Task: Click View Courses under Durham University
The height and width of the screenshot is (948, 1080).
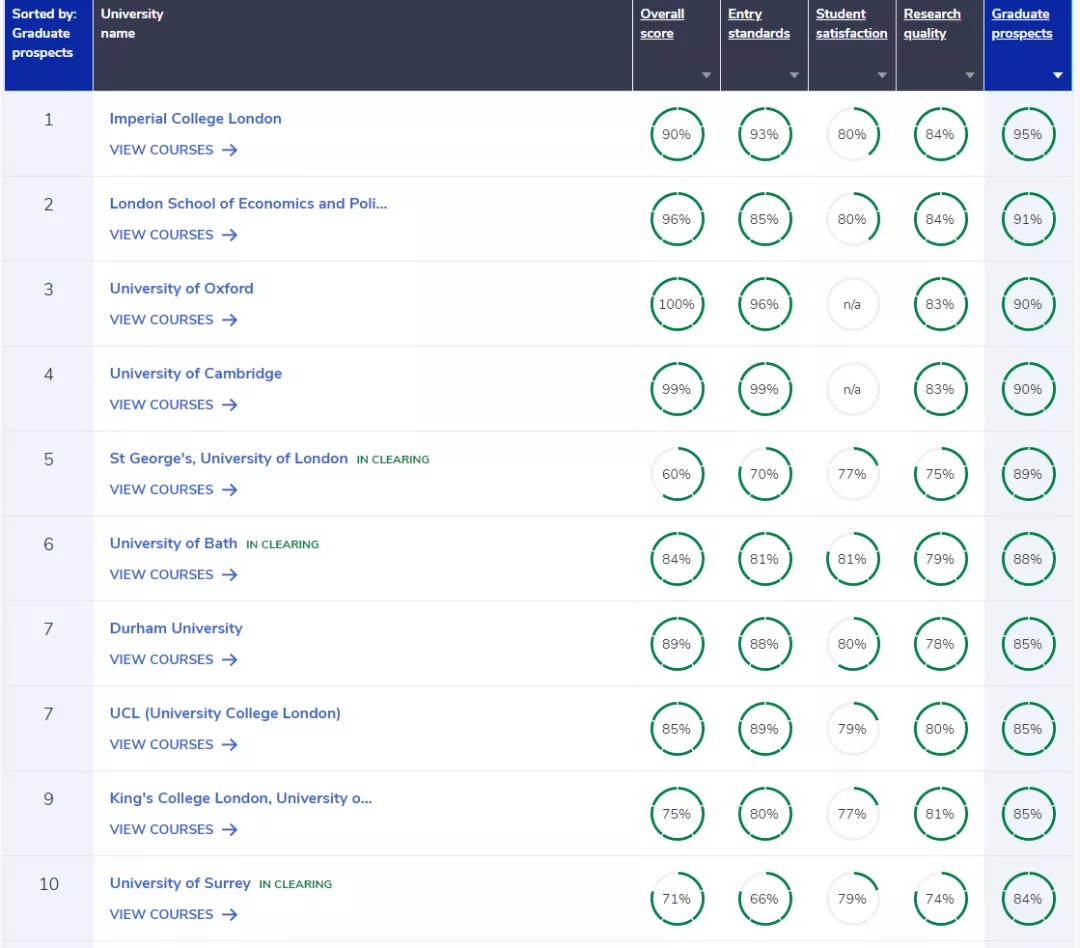Action: point(174,659)
